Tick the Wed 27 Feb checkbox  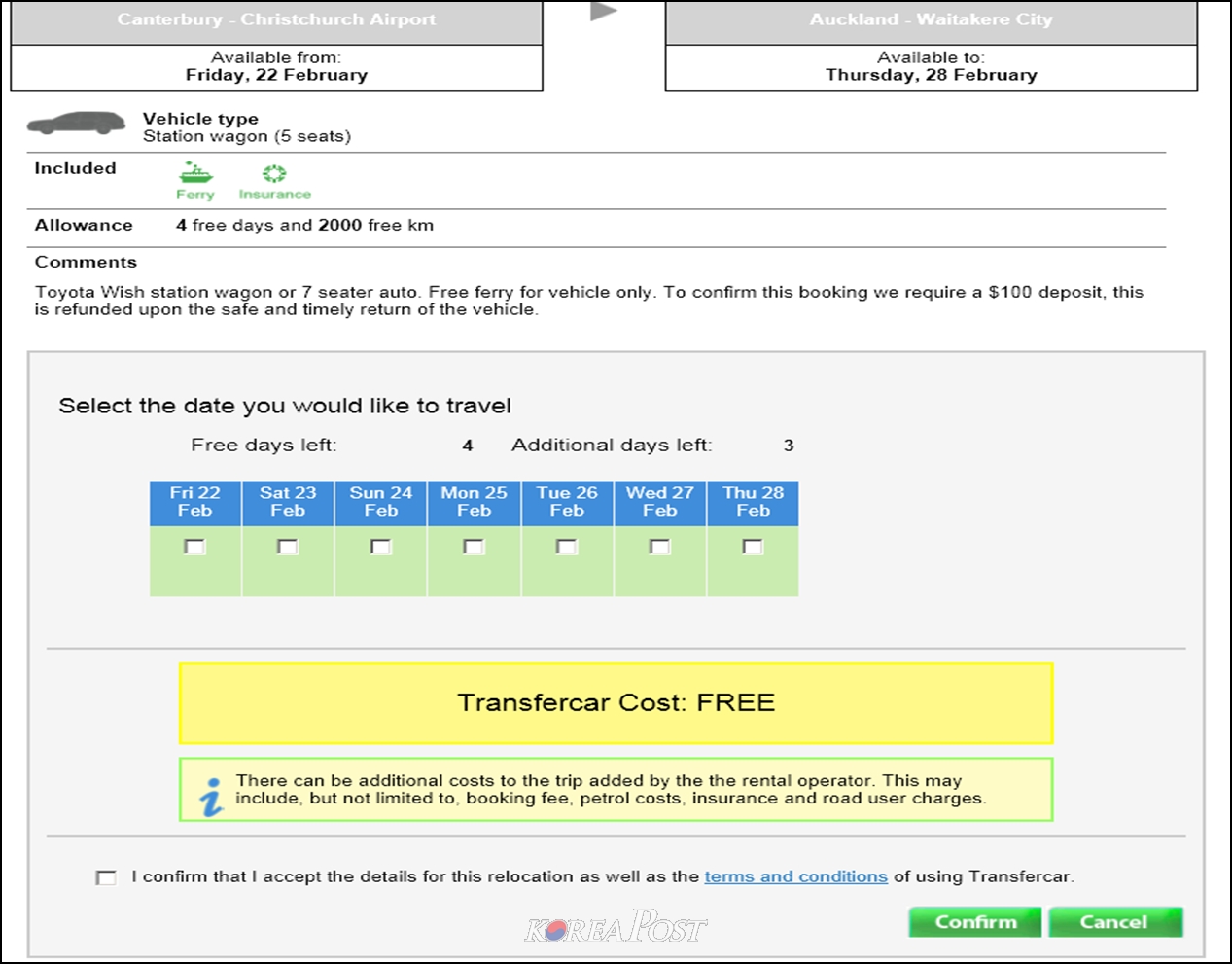point(659,547)
